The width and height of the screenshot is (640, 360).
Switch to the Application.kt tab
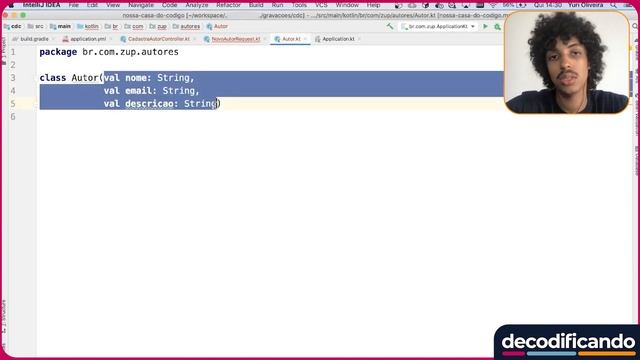point(338,39)
